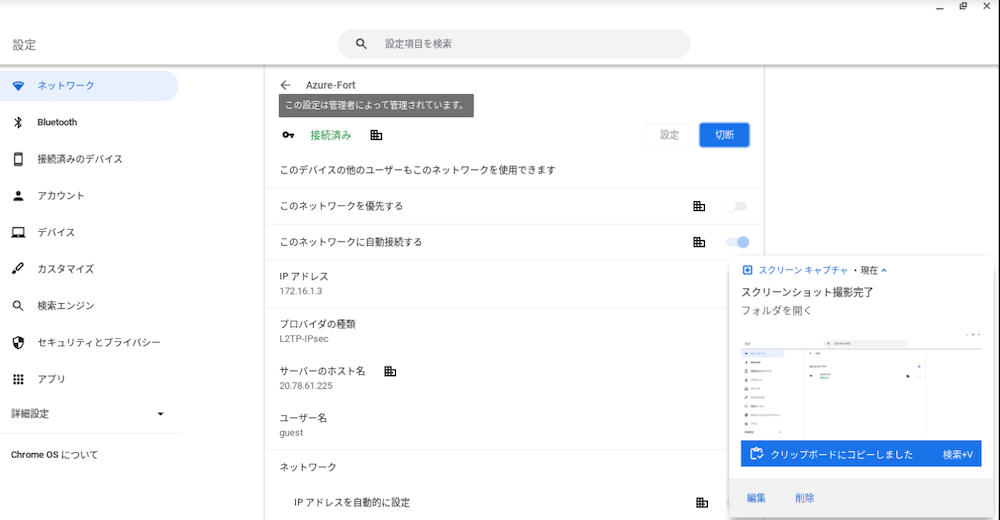Click the VPN key icon
The image size is (1000, 520).
pos(288,135)
